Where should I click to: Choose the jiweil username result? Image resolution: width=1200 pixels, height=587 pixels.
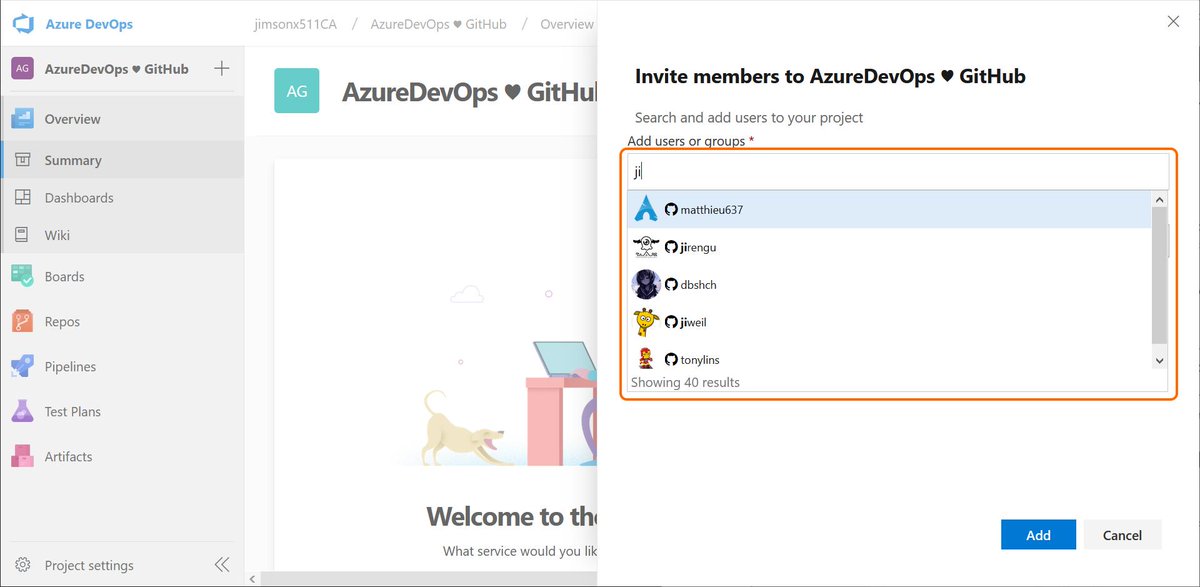click(x=693, y=322)
